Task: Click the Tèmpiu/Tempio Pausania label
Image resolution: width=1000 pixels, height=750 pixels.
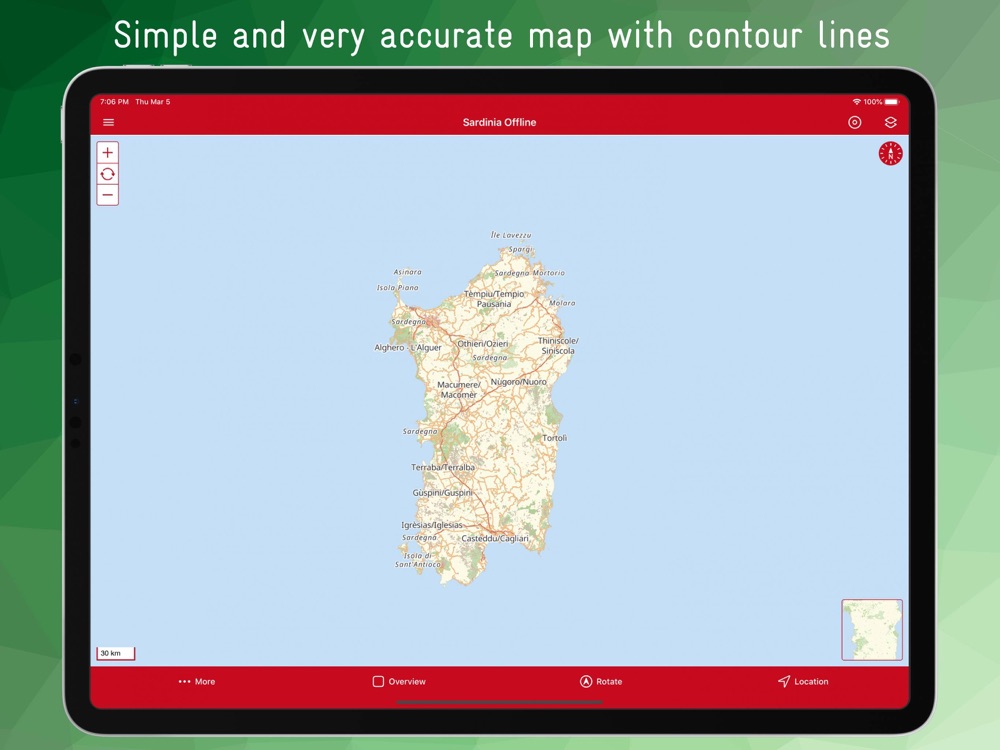Action: [x=494, y=298]
